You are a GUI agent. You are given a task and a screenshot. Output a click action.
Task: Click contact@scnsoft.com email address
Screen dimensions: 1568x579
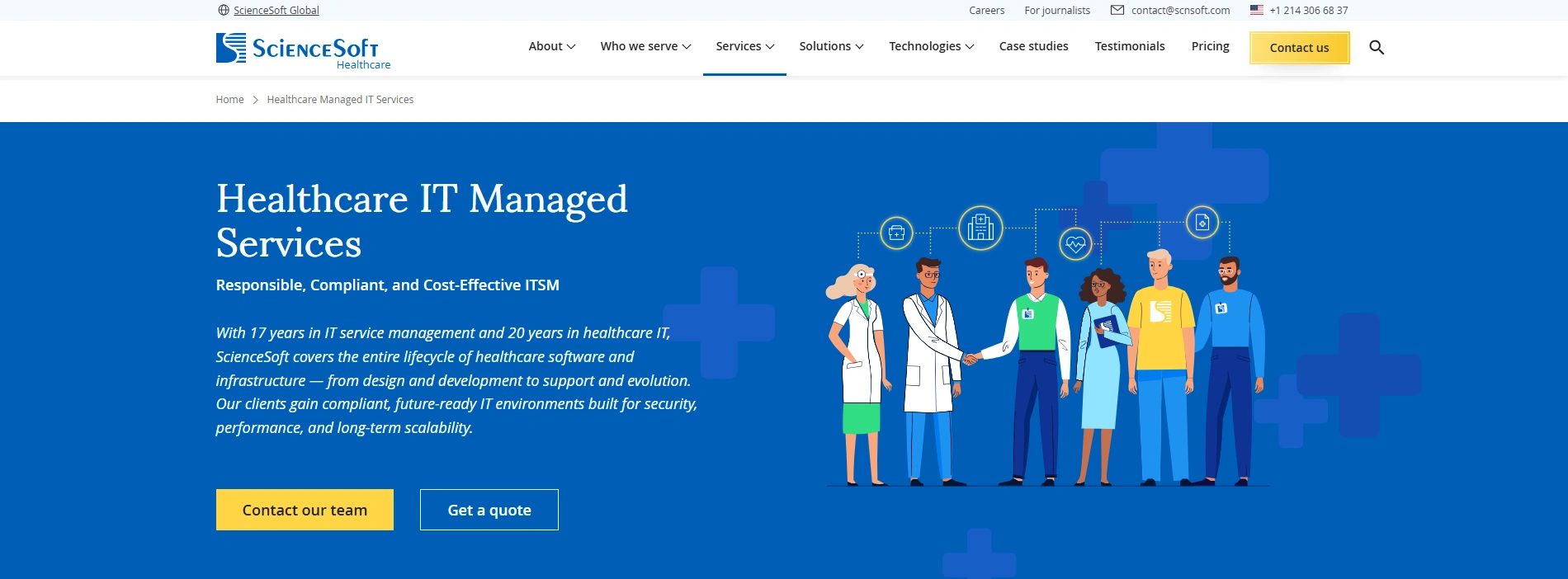pos(1180,10)
